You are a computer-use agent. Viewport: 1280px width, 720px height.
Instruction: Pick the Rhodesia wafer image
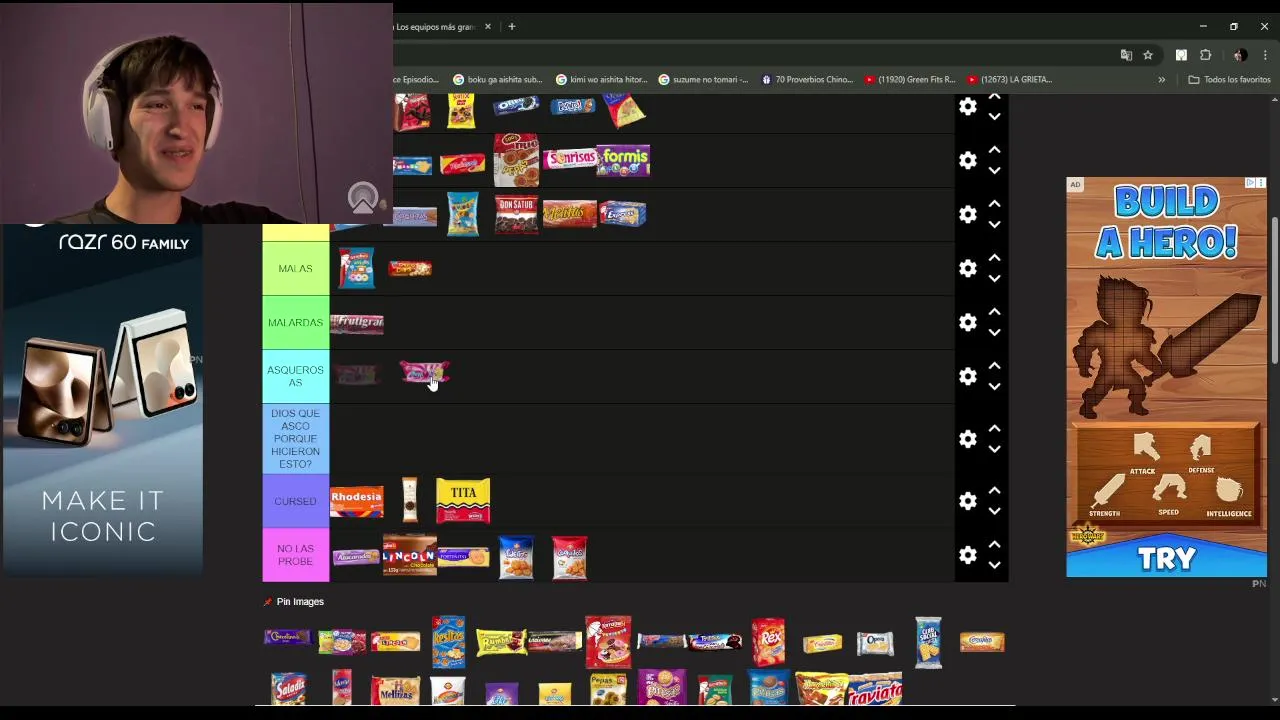point(356,501)
